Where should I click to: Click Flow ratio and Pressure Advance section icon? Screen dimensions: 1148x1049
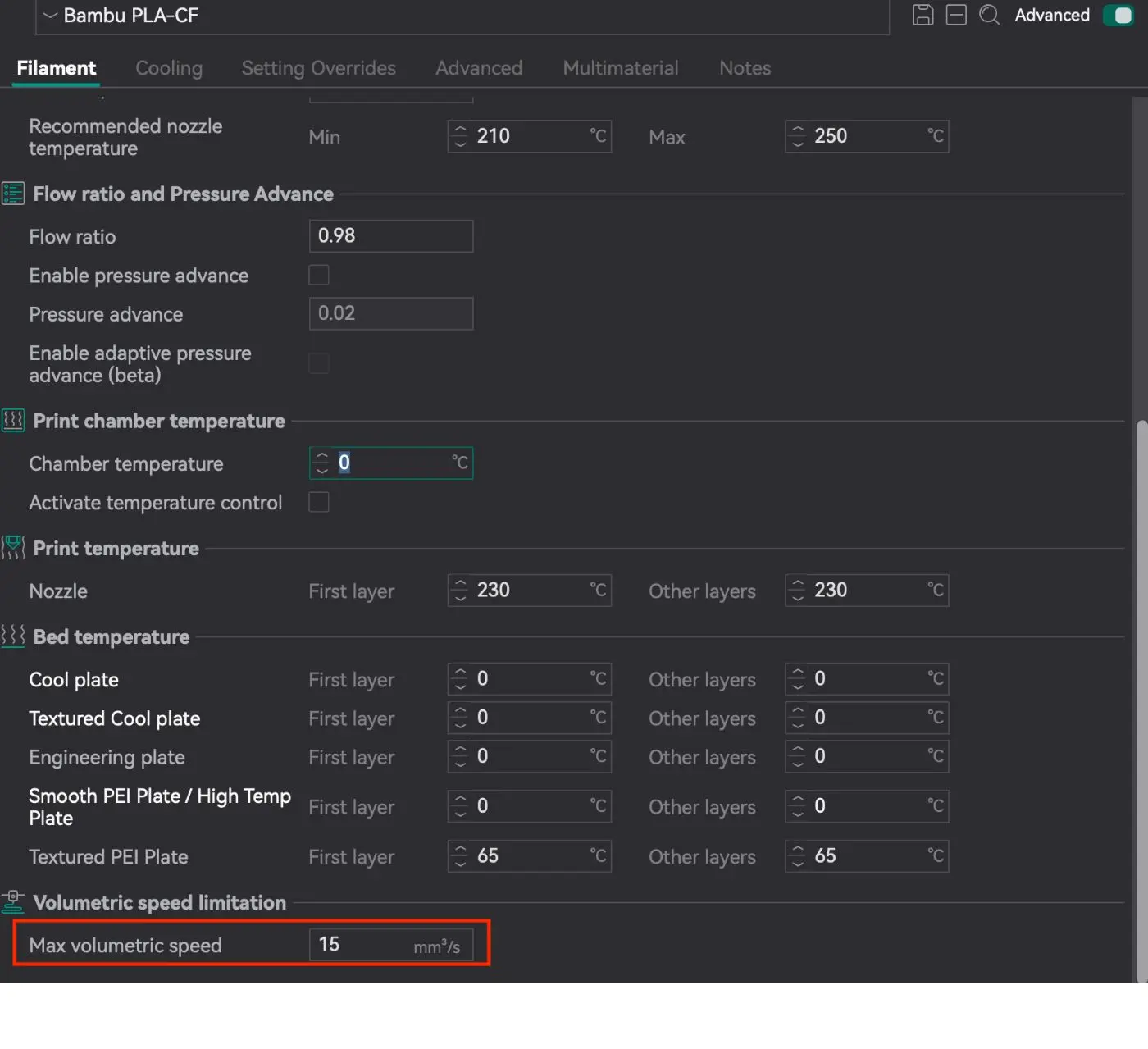[x=13, y=194]
